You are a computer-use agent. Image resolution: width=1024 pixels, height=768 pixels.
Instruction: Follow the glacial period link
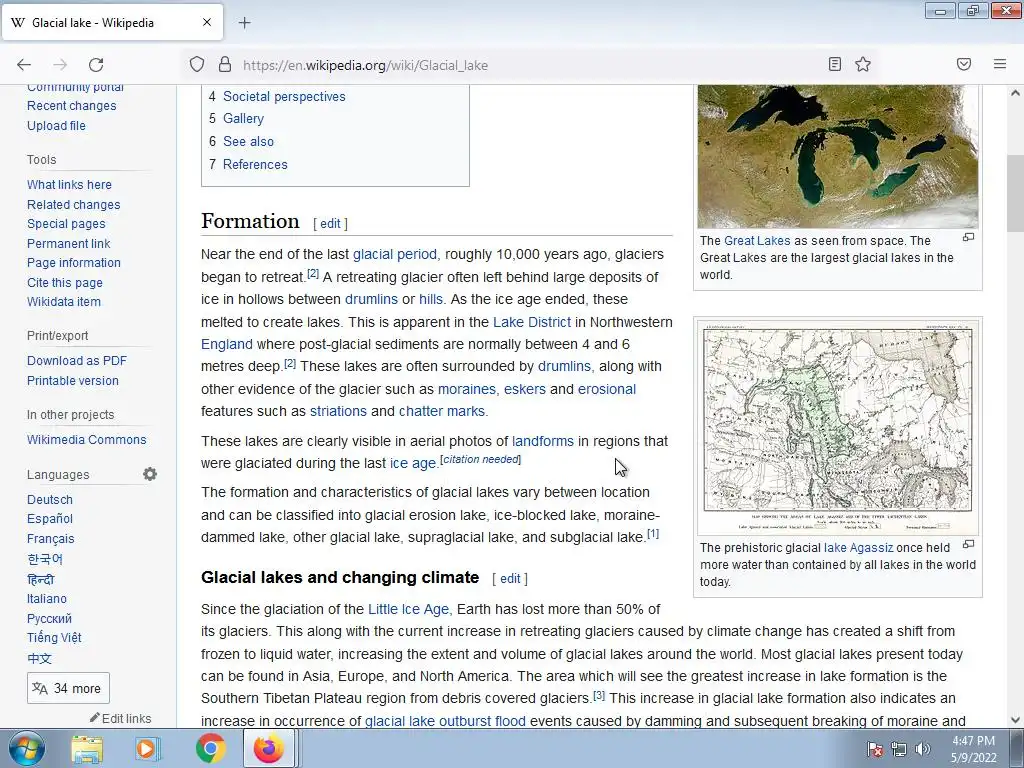394,254
